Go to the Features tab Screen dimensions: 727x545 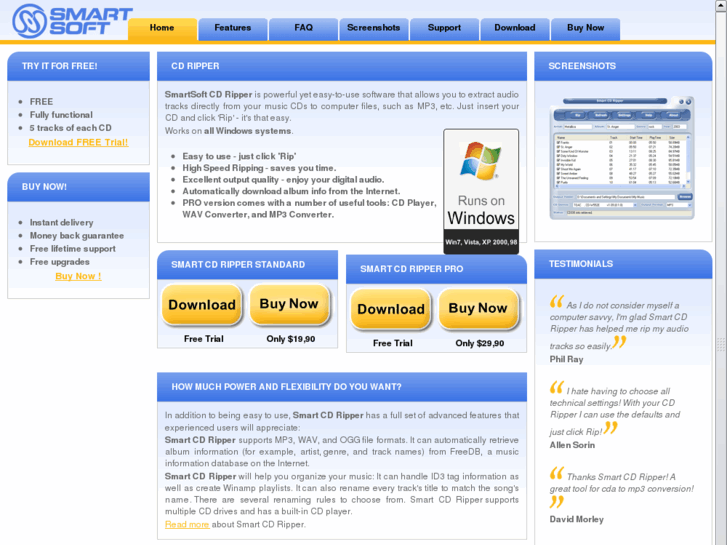click(x=233, y=28)
